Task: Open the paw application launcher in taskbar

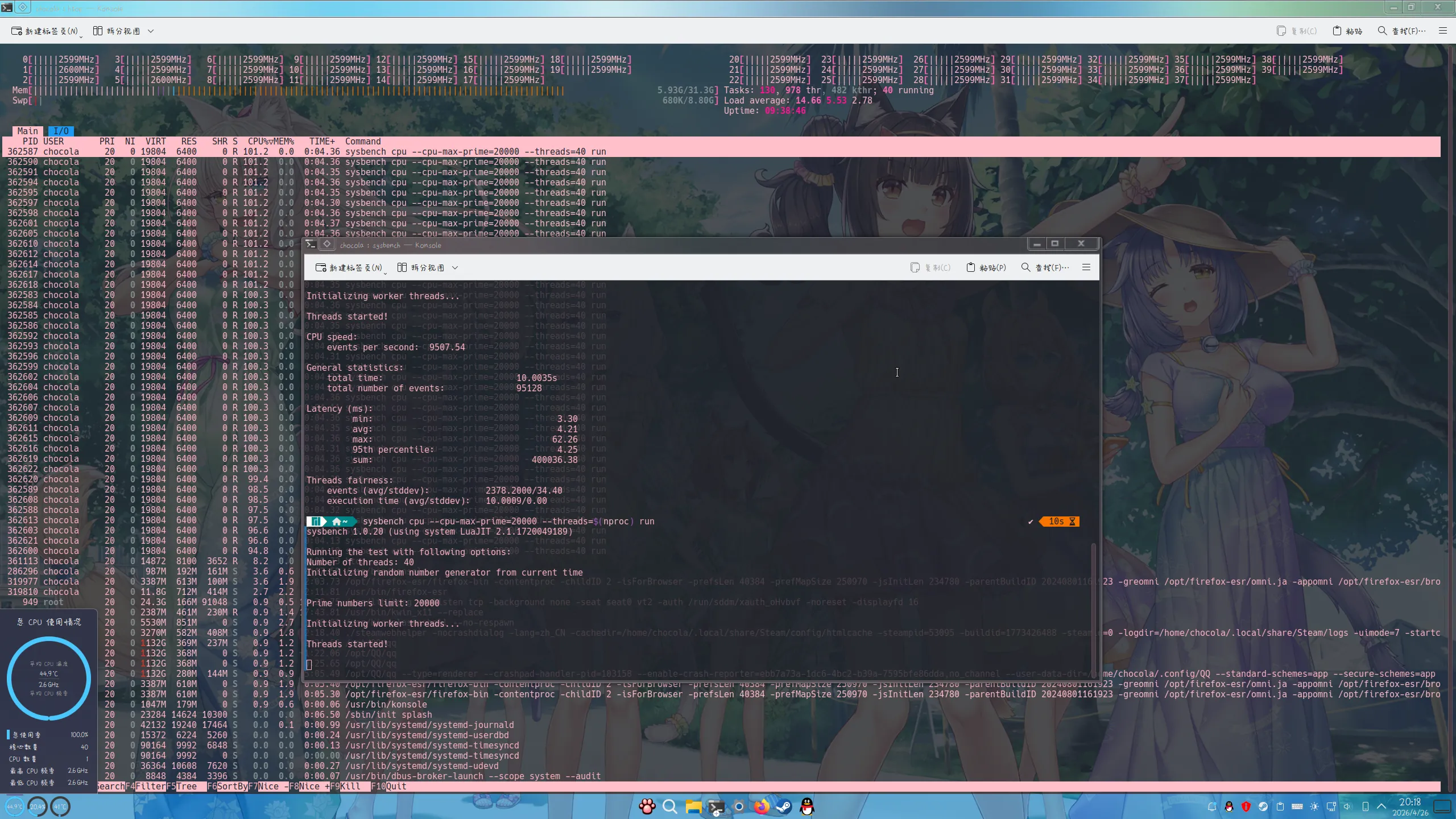Action: tap(647, 806)
